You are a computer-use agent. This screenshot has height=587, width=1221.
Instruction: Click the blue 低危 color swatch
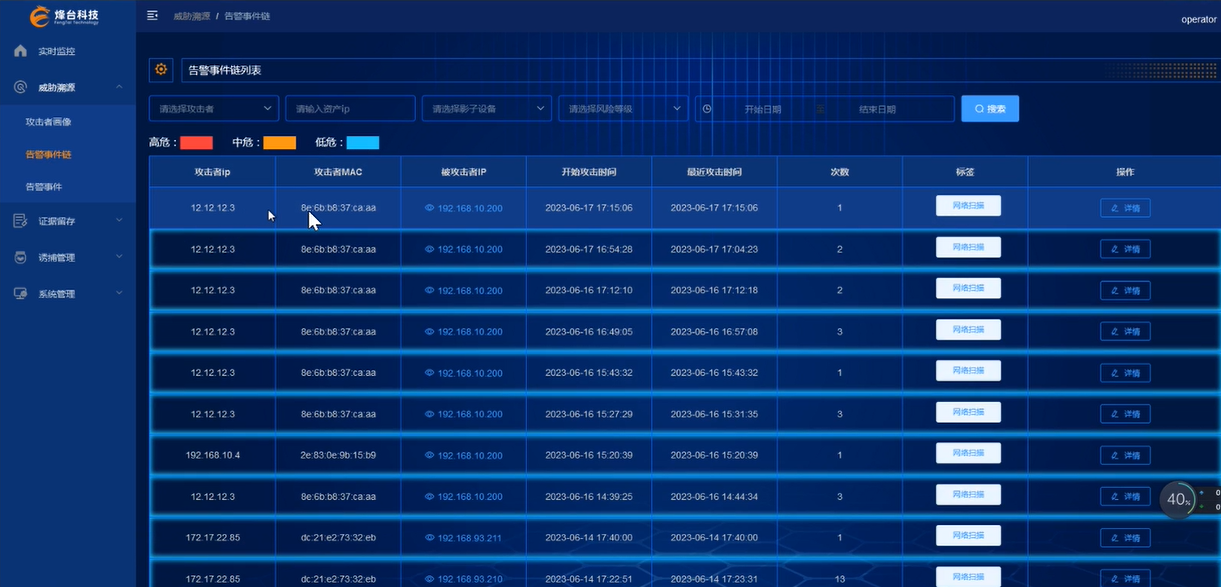click(363, 143)
